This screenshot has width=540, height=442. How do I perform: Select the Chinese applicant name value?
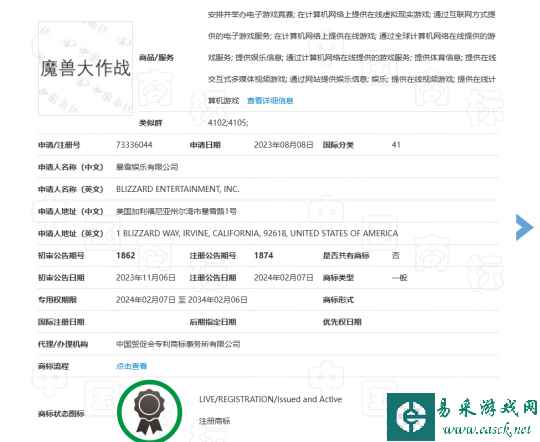(147, 167)
